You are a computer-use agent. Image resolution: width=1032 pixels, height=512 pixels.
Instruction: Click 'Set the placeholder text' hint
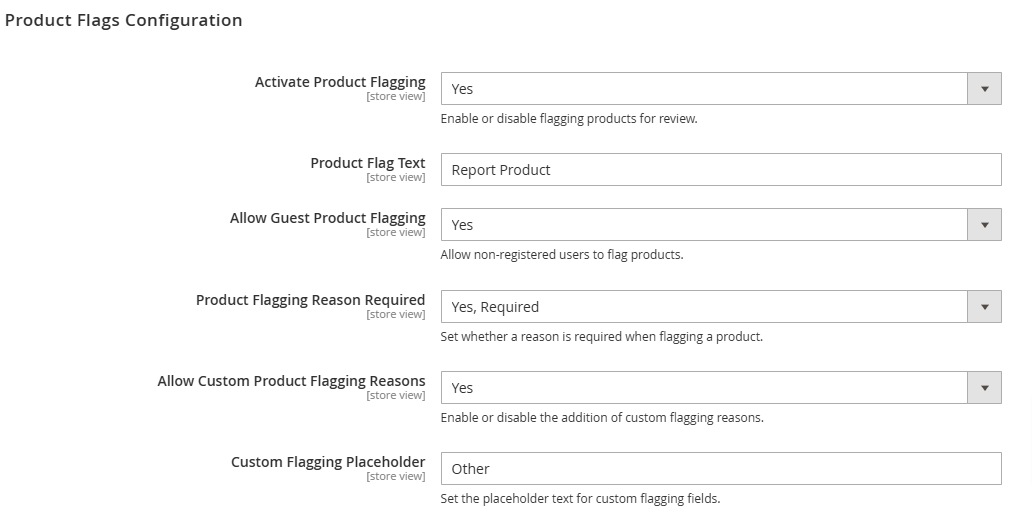(x=580, y=499)
